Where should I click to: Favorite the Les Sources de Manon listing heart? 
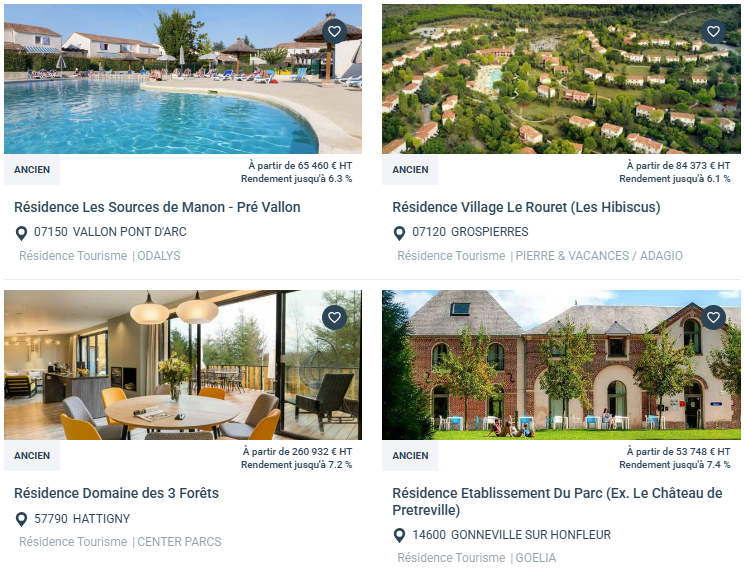[334, 31]
